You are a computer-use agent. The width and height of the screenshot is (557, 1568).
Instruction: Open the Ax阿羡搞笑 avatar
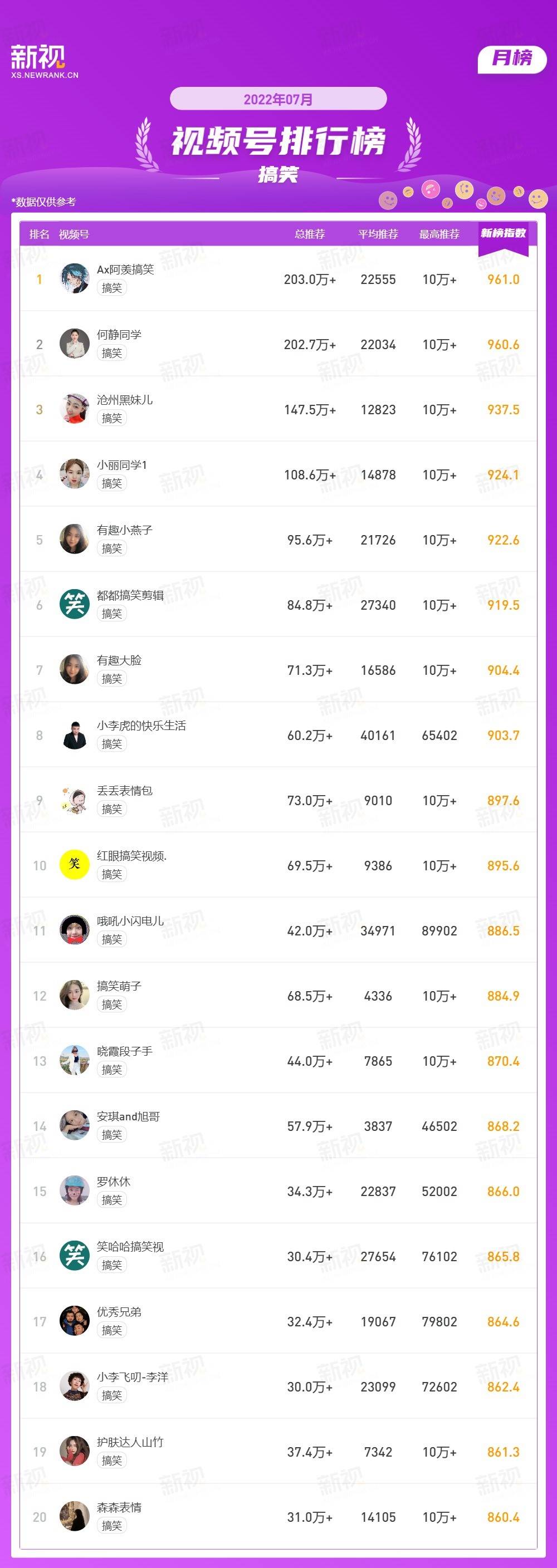(x=75, y=279)
